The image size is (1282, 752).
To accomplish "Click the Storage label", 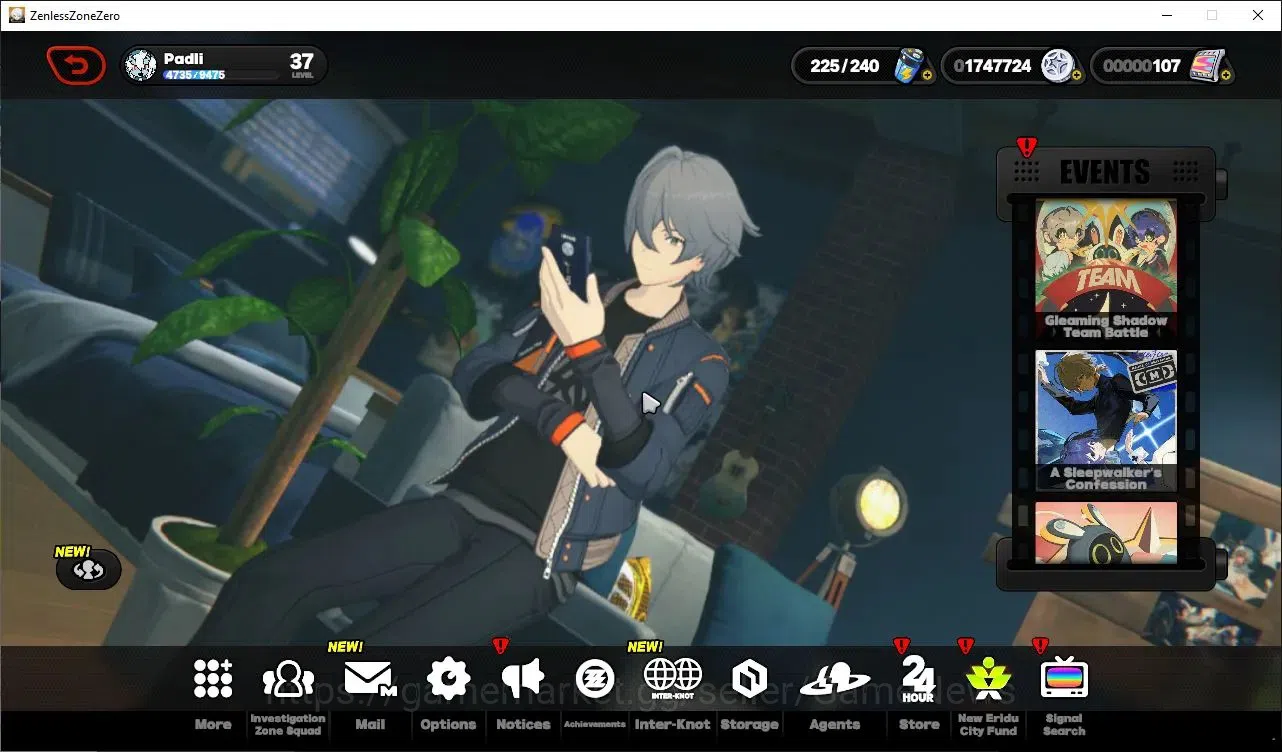I will 749,724.
